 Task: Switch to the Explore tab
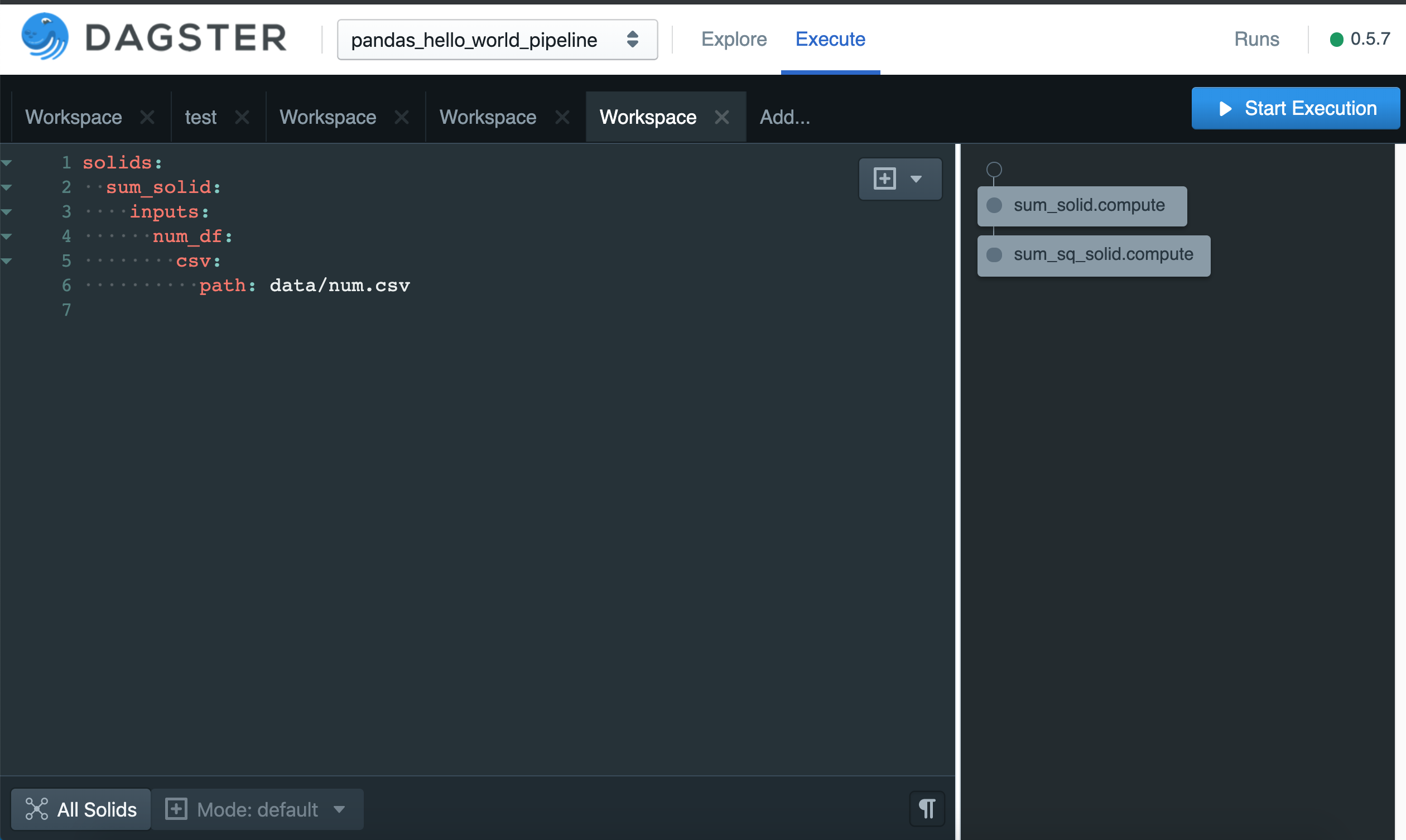tap(734, 39)
